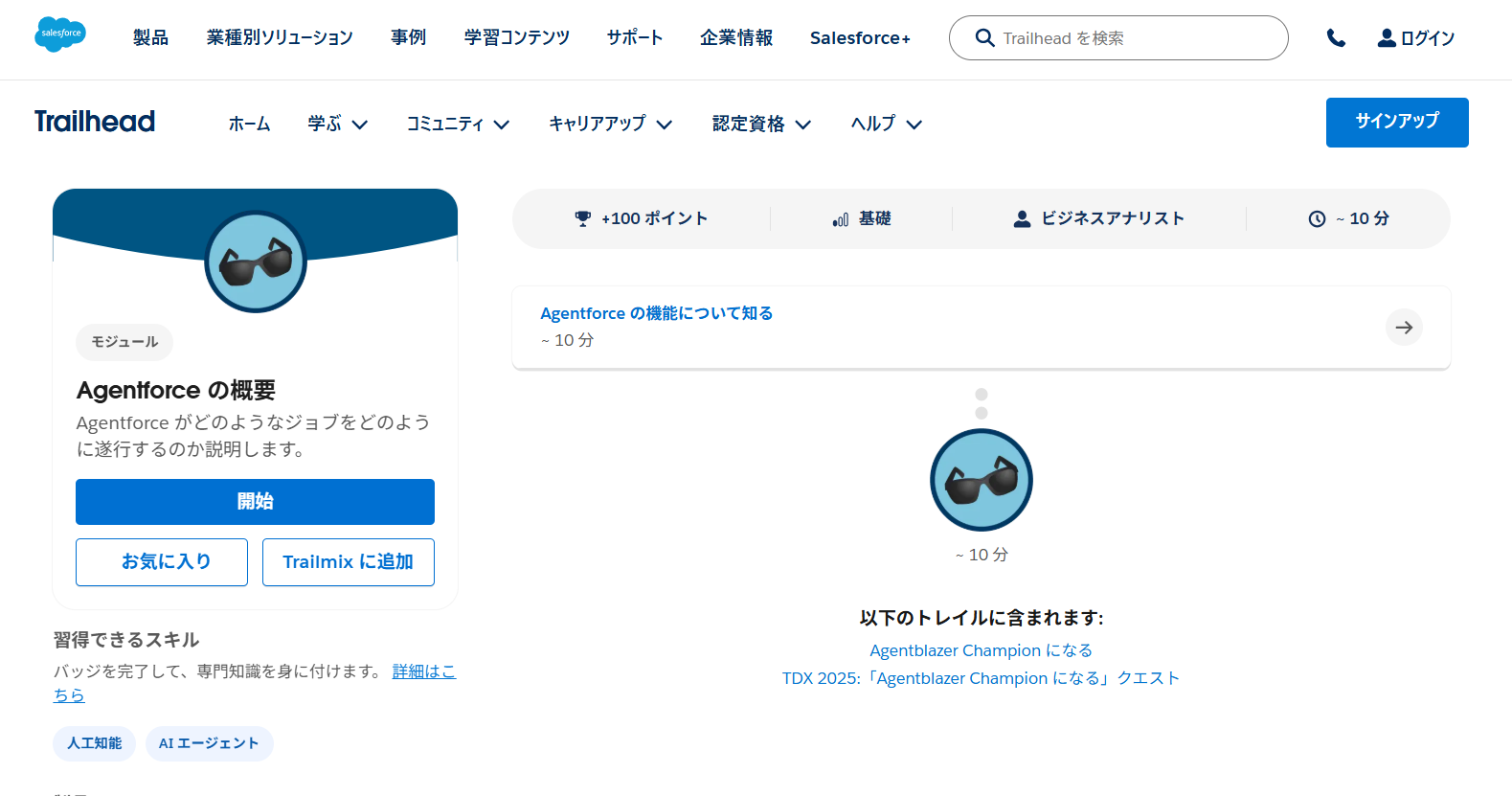This screenshot has height=796, width=1512.
Task: Expand the 学ぶ dropdown menu
Action: point(337,124)
